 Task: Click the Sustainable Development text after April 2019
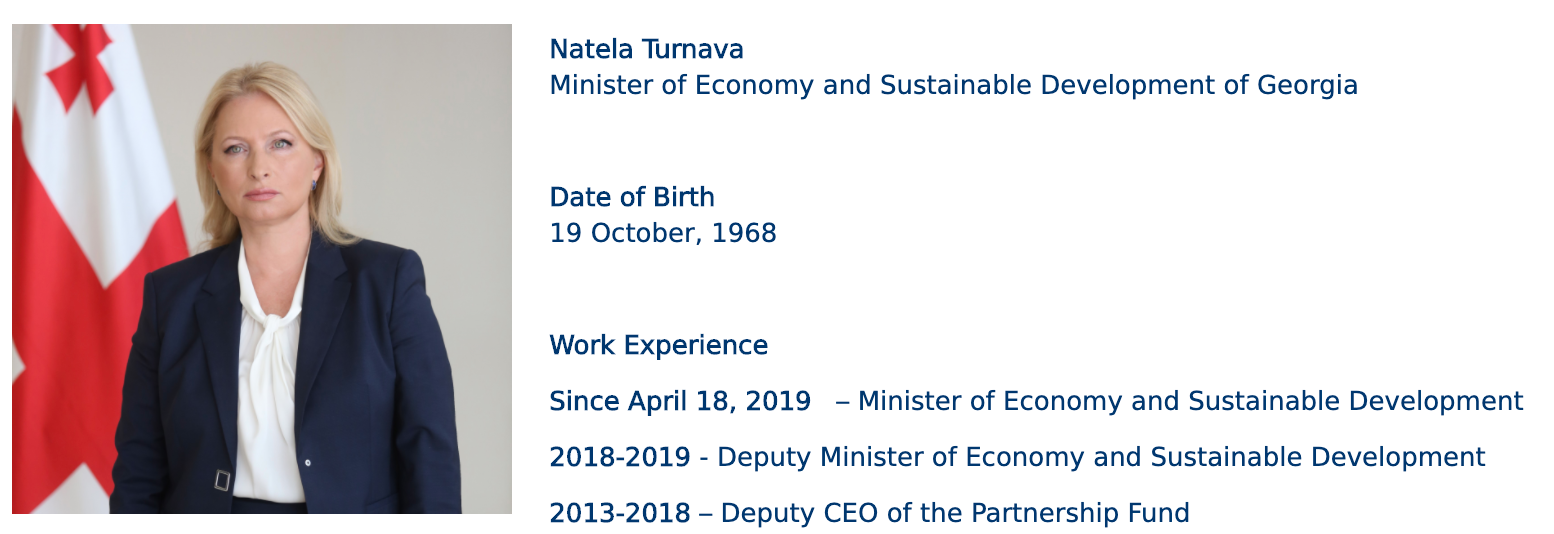1356,402
